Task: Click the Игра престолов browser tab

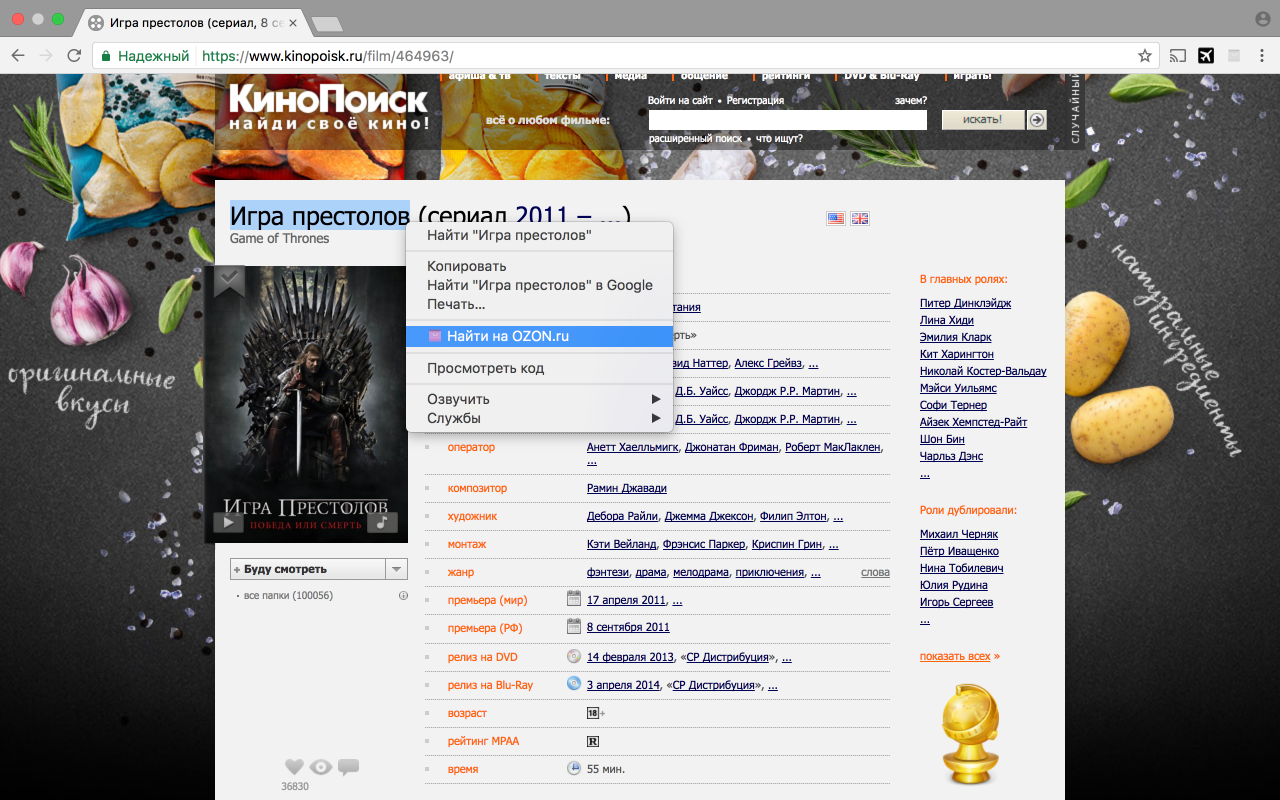Action: pos(192,22)
